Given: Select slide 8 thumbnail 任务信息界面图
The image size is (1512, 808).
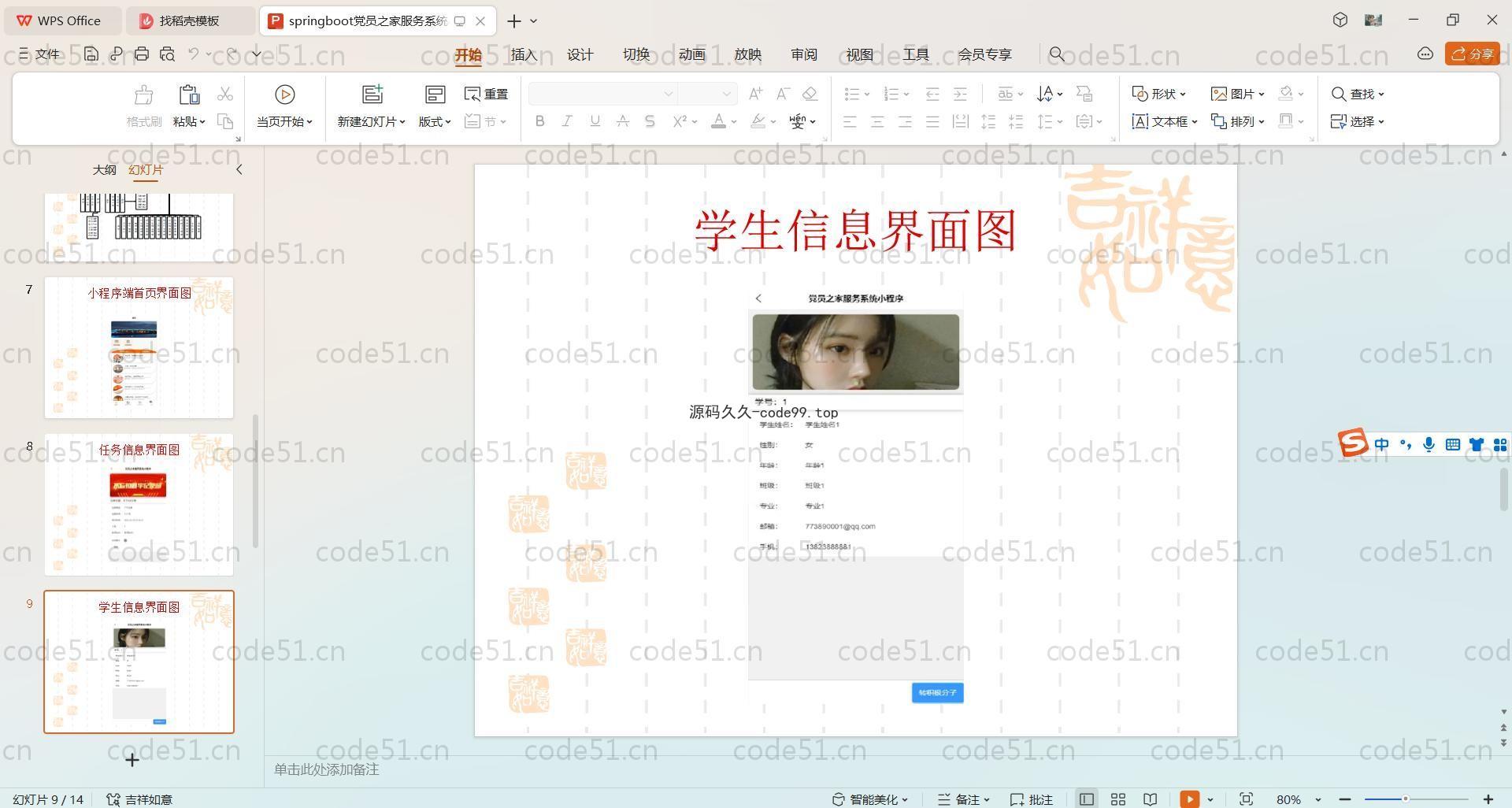Looking at the screenshot, I should [139, 504].
